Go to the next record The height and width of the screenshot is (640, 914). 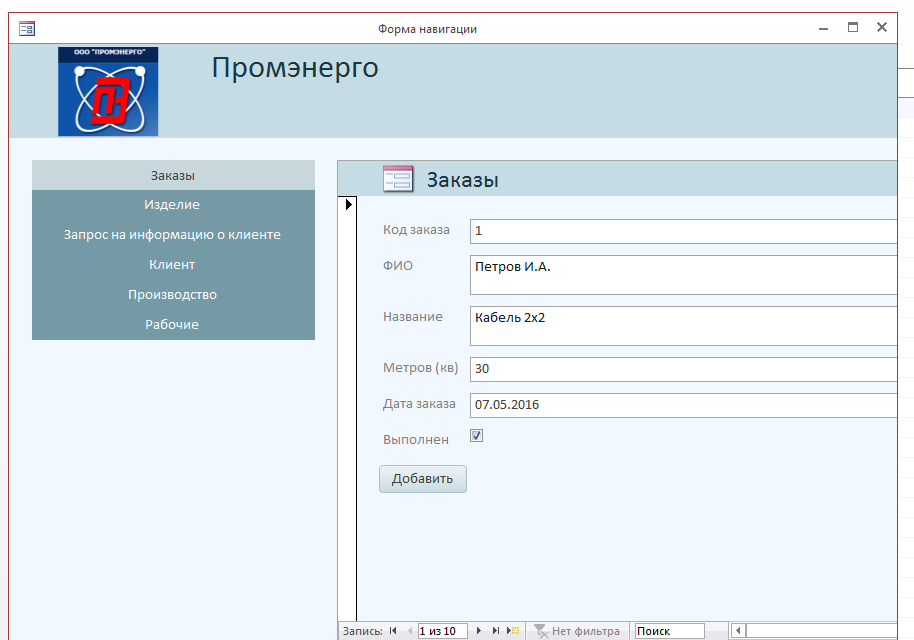[479, 631]
